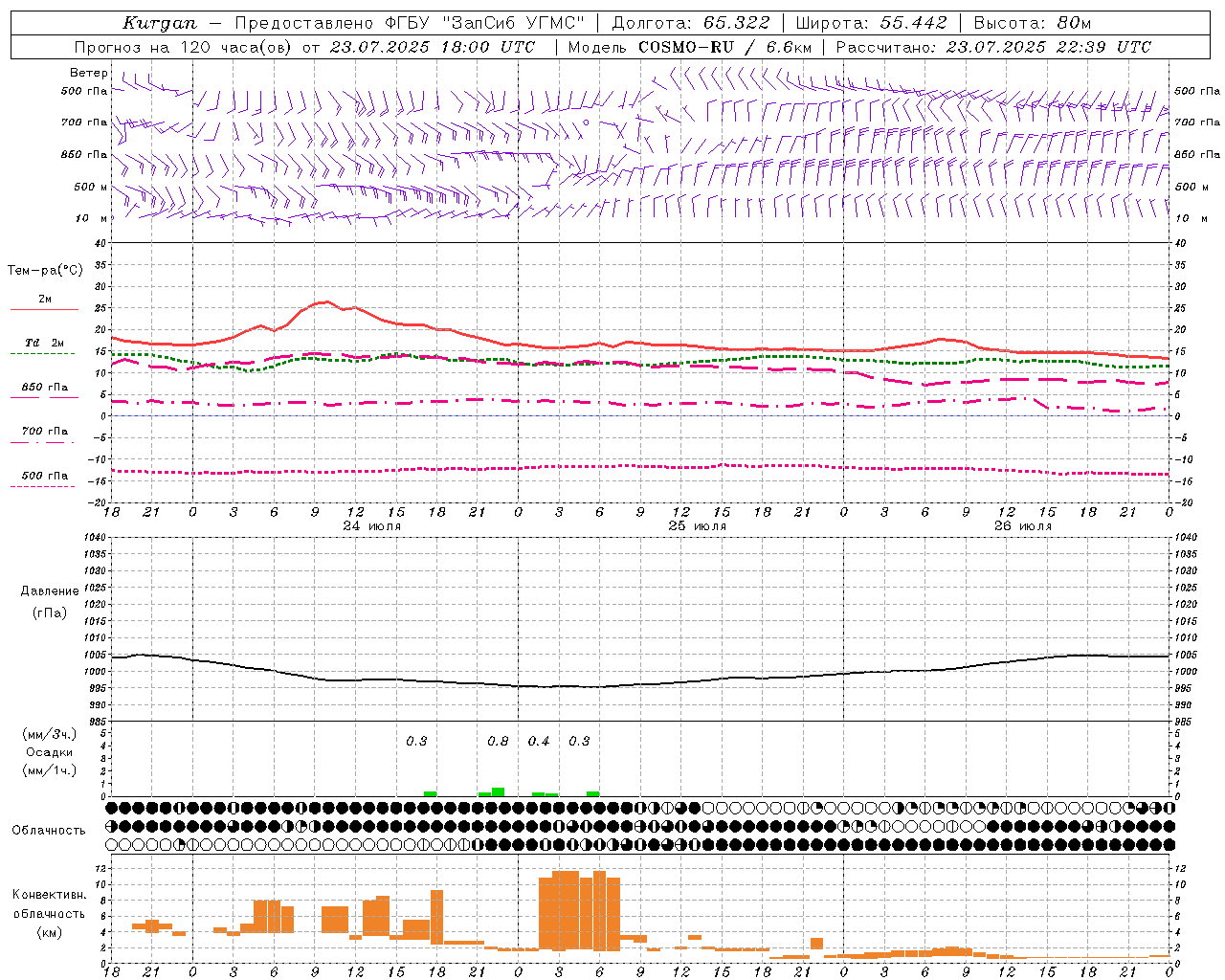The height and width of the screenshot is (980, 1225).
Task: Click the (гПа) unit label under Давление
Action: pyautogui.click(x=50, y=613)
